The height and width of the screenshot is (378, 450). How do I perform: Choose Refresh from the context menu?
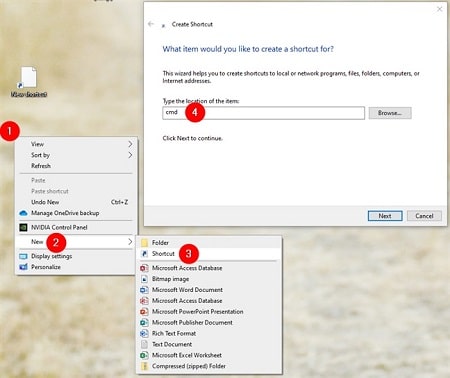[41, 166]
